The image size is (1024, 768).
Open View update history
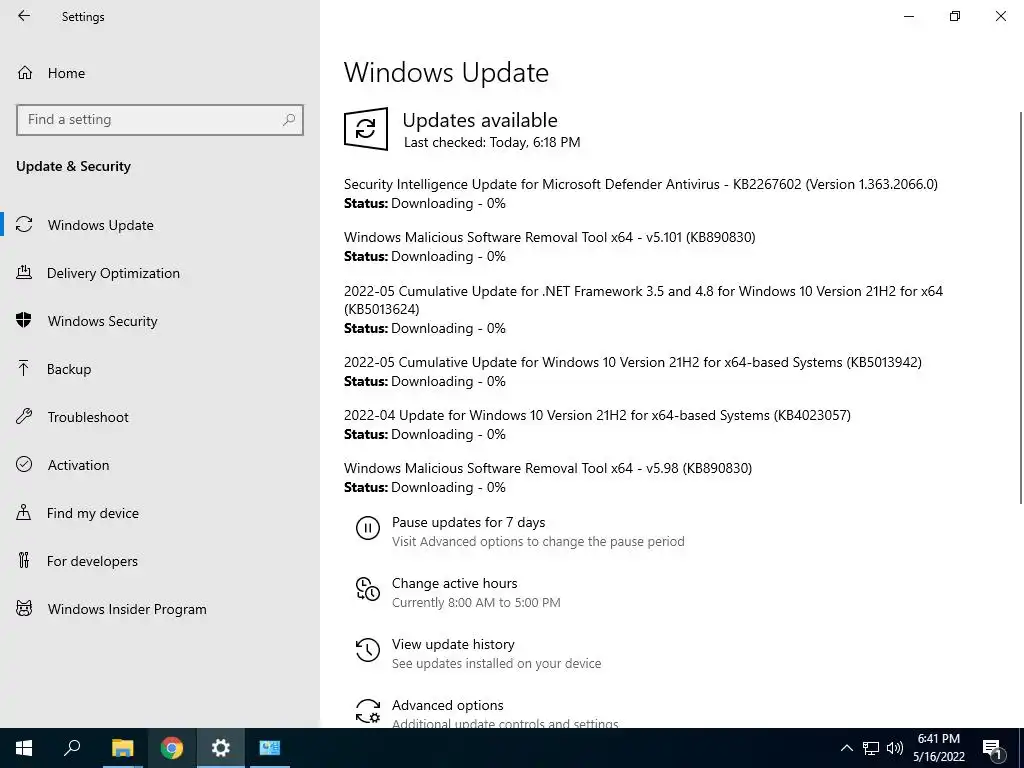(453, 645)
